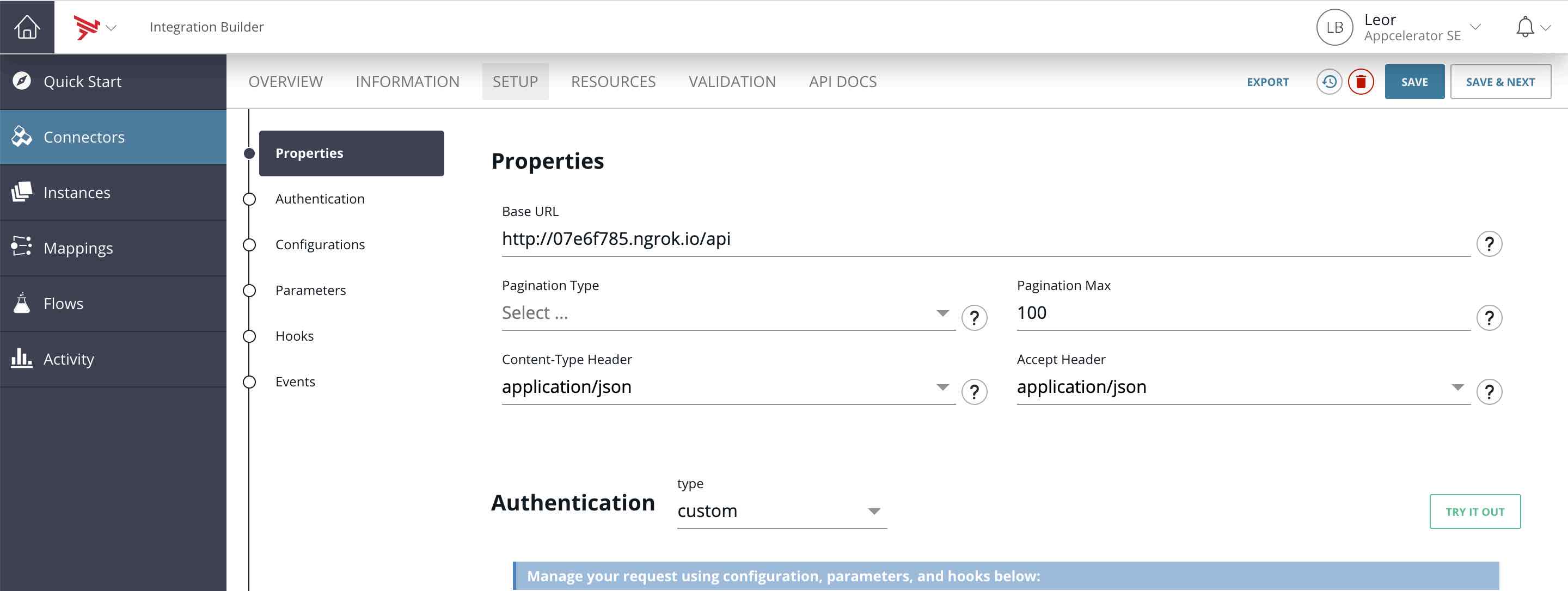The width and height of the screenshot is (1568, 591).
Task: Expand the chevron next to the red logo
Action: pos(112,28)
